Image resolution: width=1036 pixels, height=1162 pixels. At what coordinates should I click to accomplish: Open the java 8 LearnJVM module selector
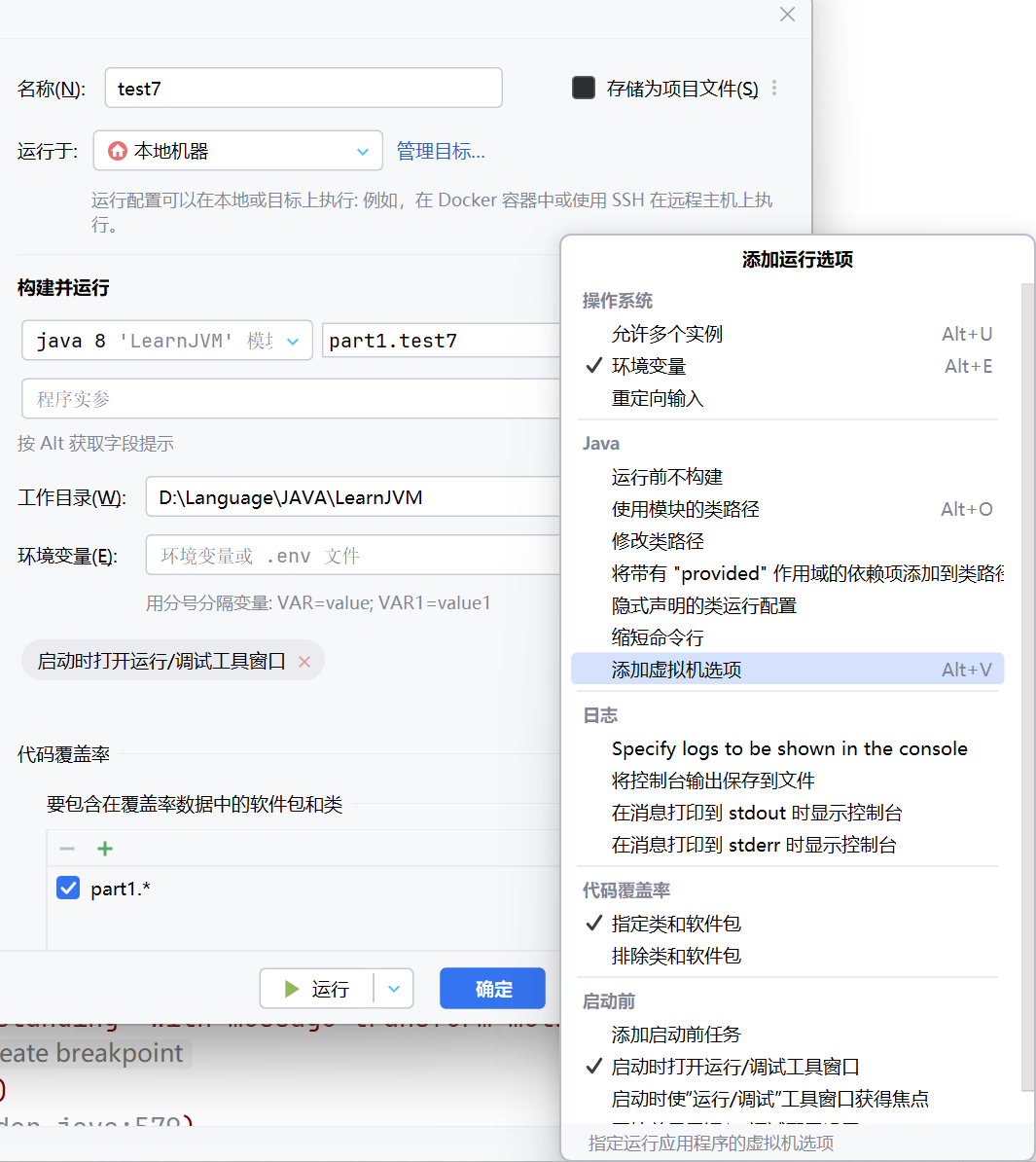(x=166, y=341)
